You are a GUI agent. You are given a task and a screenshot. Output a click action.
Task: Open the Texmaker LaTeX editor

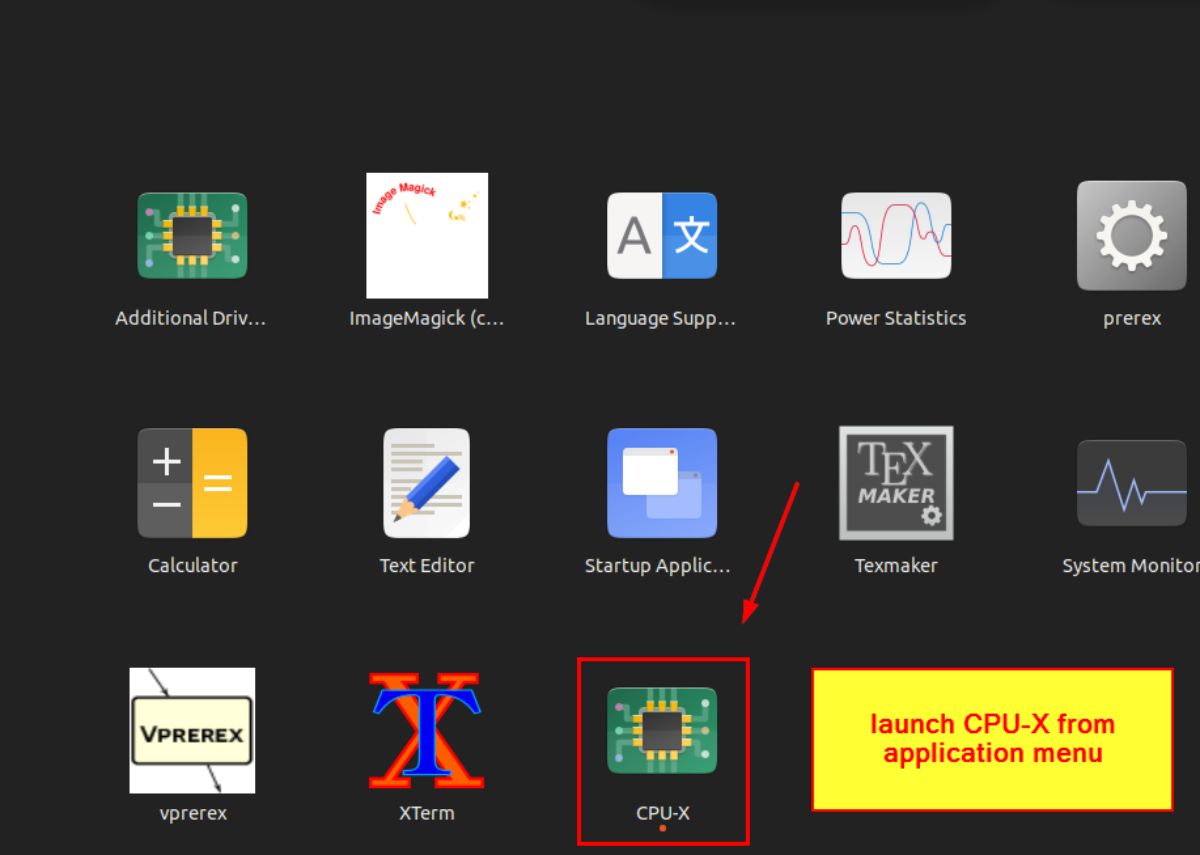[x=895, y=483]
